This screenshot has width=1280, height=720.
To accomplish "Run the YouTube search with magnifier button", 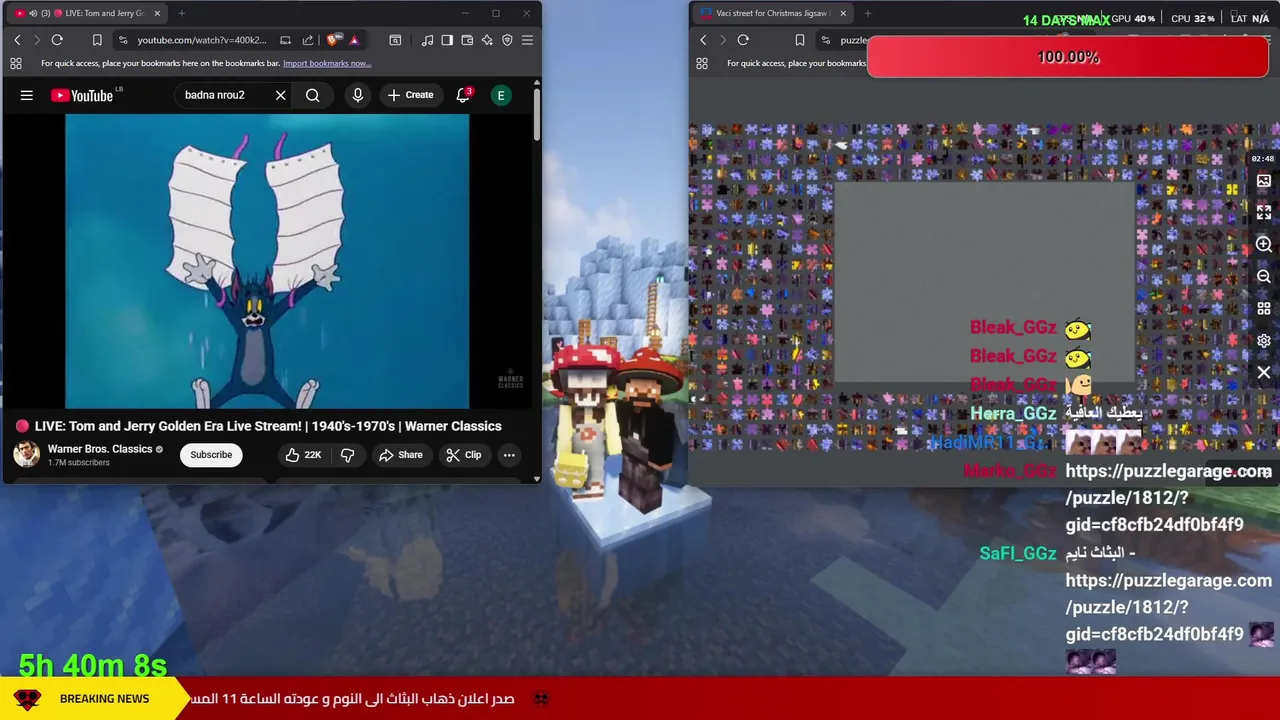I will coord(313,95).
